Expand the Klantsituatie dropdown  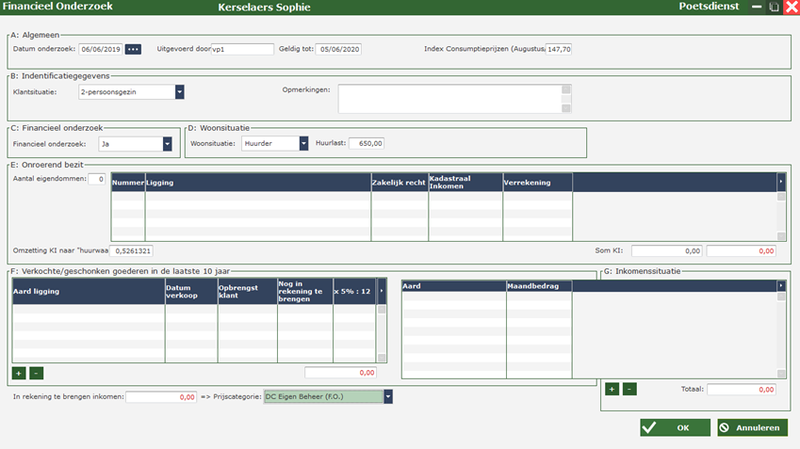click(180, 92)
